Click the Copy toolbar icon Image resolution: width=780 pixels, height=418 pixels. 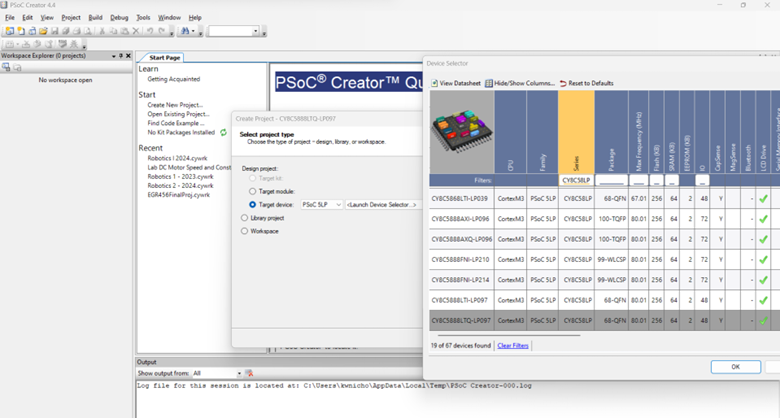pyautogui.click(x=113, y=31)
